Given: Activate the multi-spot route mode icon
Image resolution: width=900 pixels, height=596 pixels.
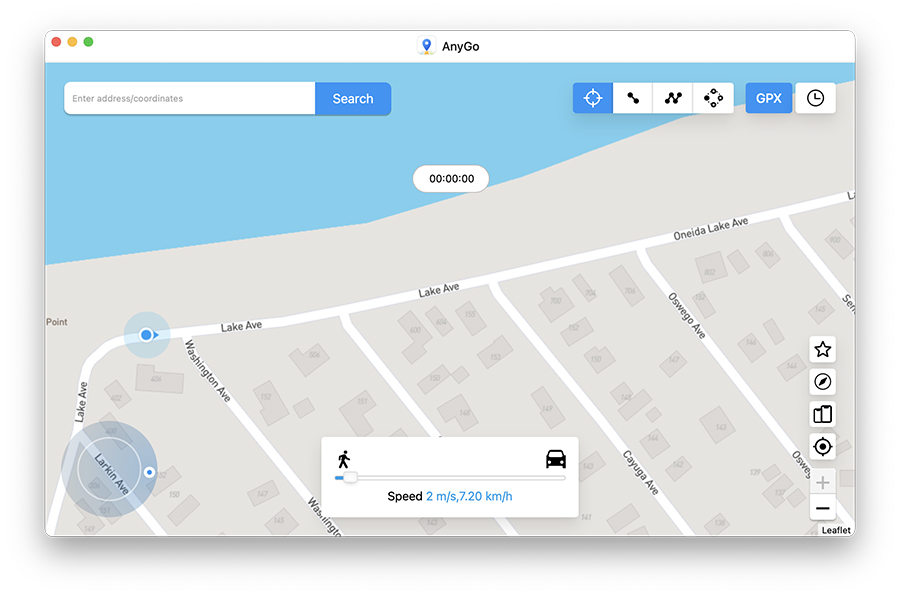Looking at the screenshot, I should 672,97.
